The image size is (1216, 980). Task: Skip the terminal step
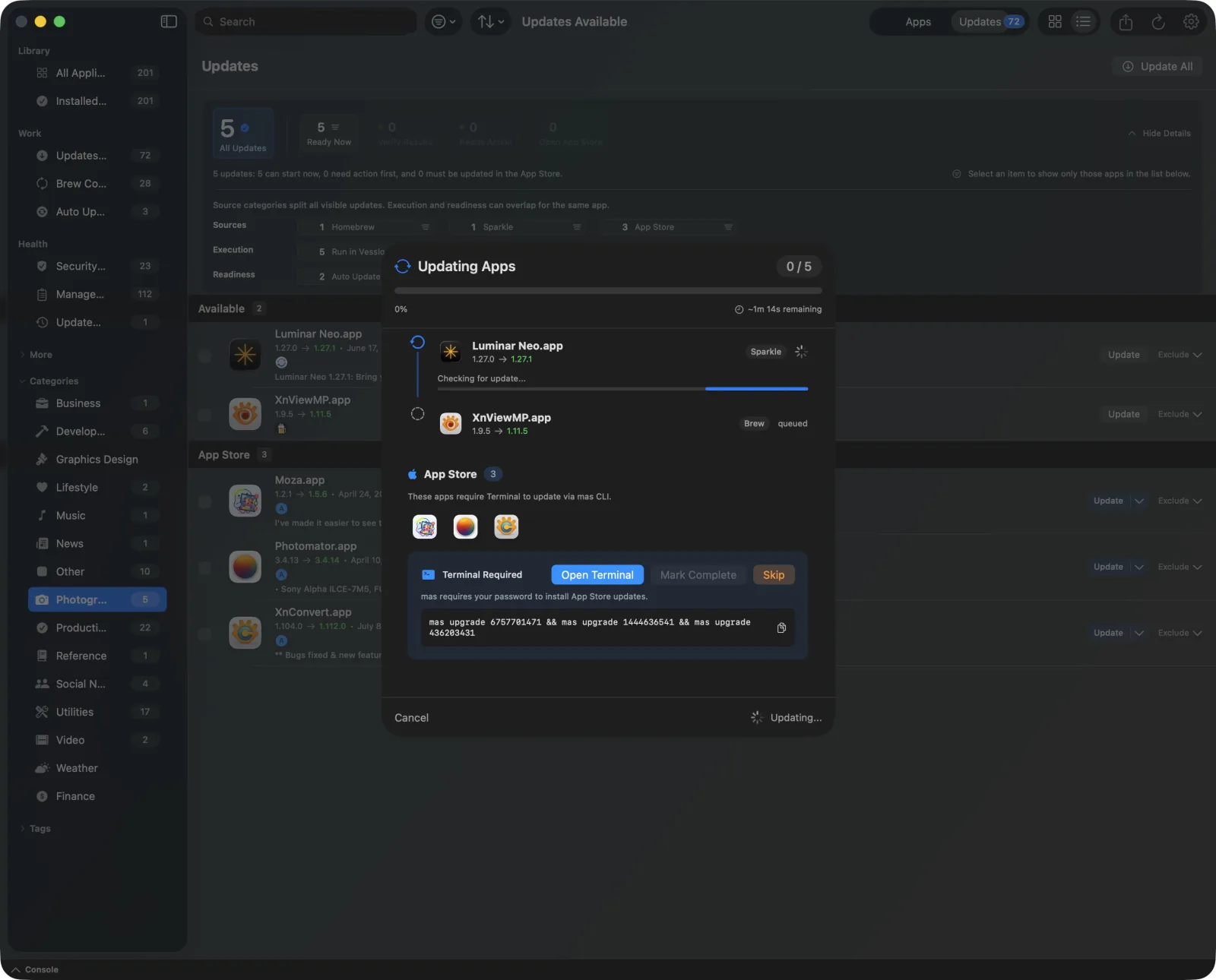[x=774, y=575]
